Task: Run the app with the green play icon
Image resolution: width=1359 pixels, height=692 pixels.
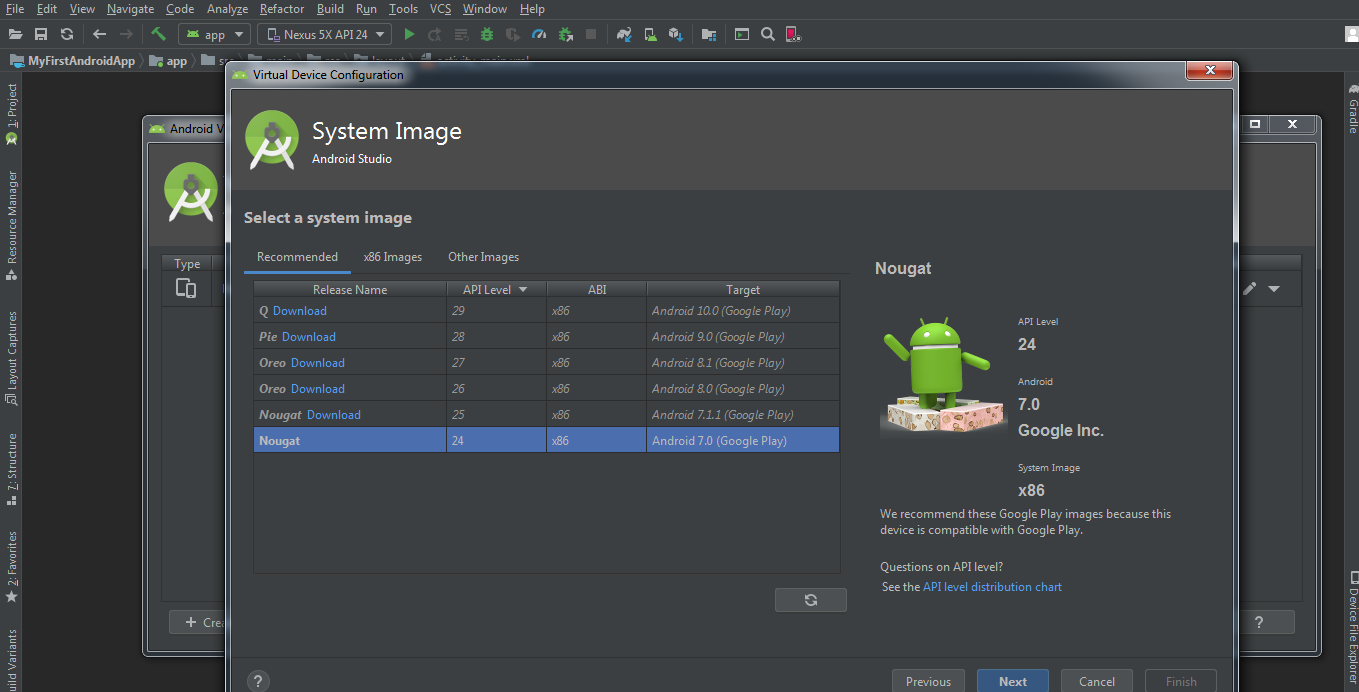Action: click(409, 34)
